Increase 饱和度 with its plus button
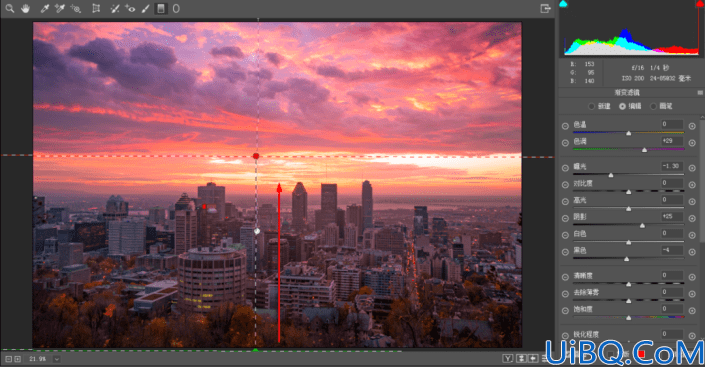This screenshot has width=705, height=367. [692, 310]
